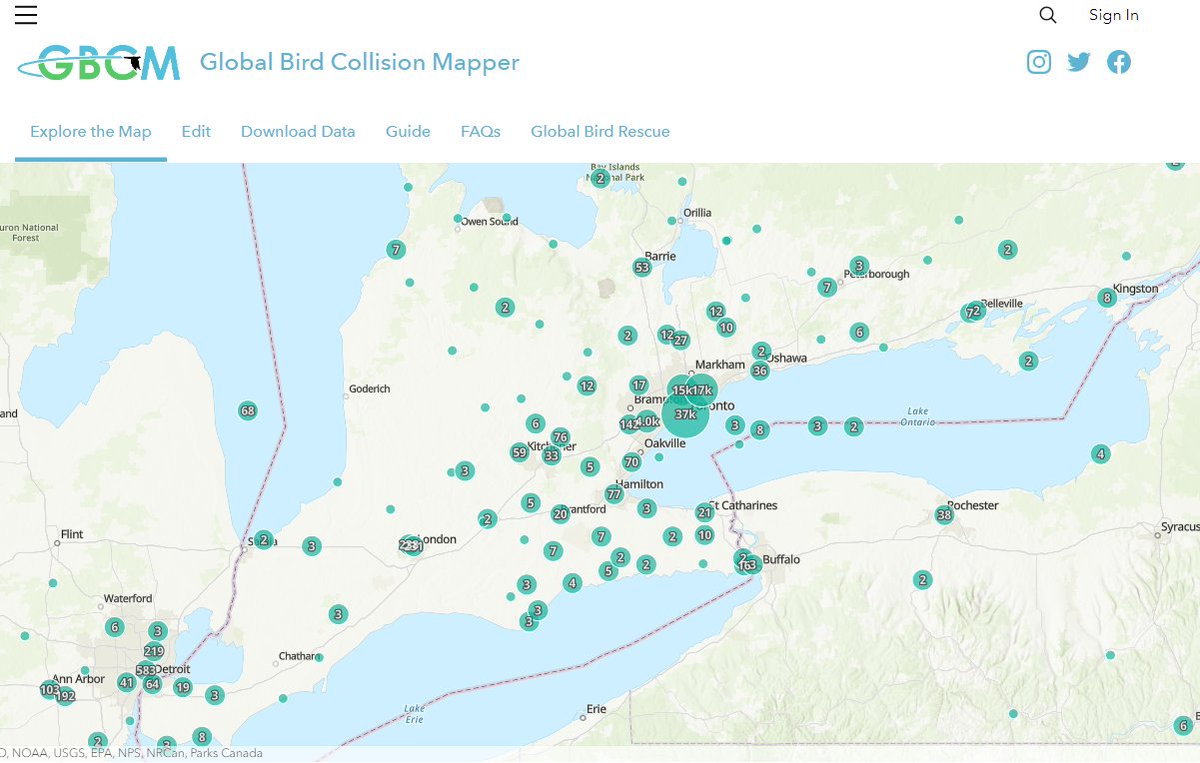Switch to the Explore the Map tab
Screen dimensions: 1200x763
pos(90,131)
